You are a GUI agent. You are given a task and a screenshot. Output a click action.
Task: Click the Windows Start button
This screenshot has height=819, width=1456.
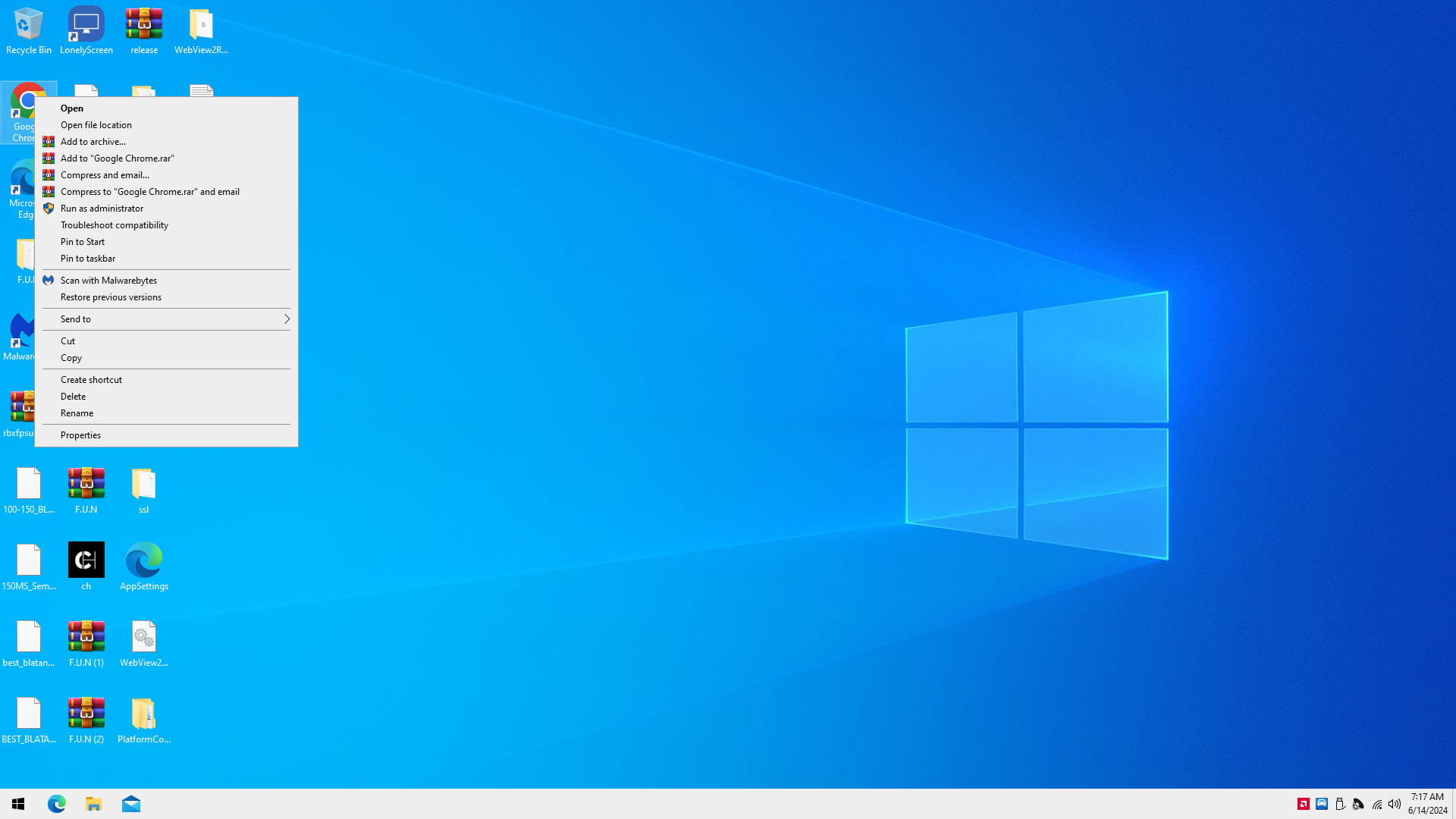click(x=18, y=804)
